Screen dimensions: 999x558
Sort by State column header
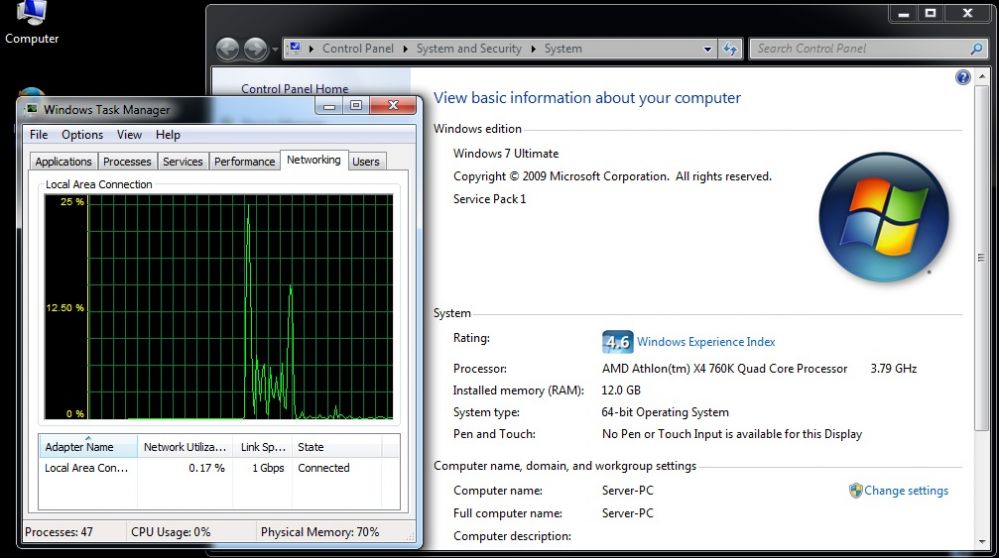[x=336, y=447]
